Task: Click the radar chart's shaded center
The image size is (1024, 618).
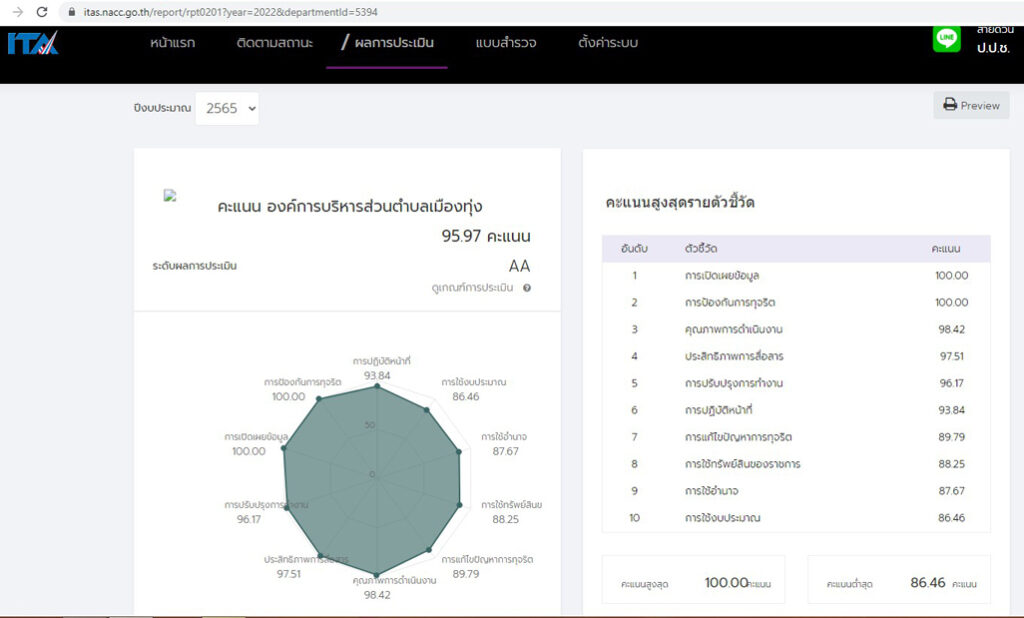Action: tap(375, 475)
